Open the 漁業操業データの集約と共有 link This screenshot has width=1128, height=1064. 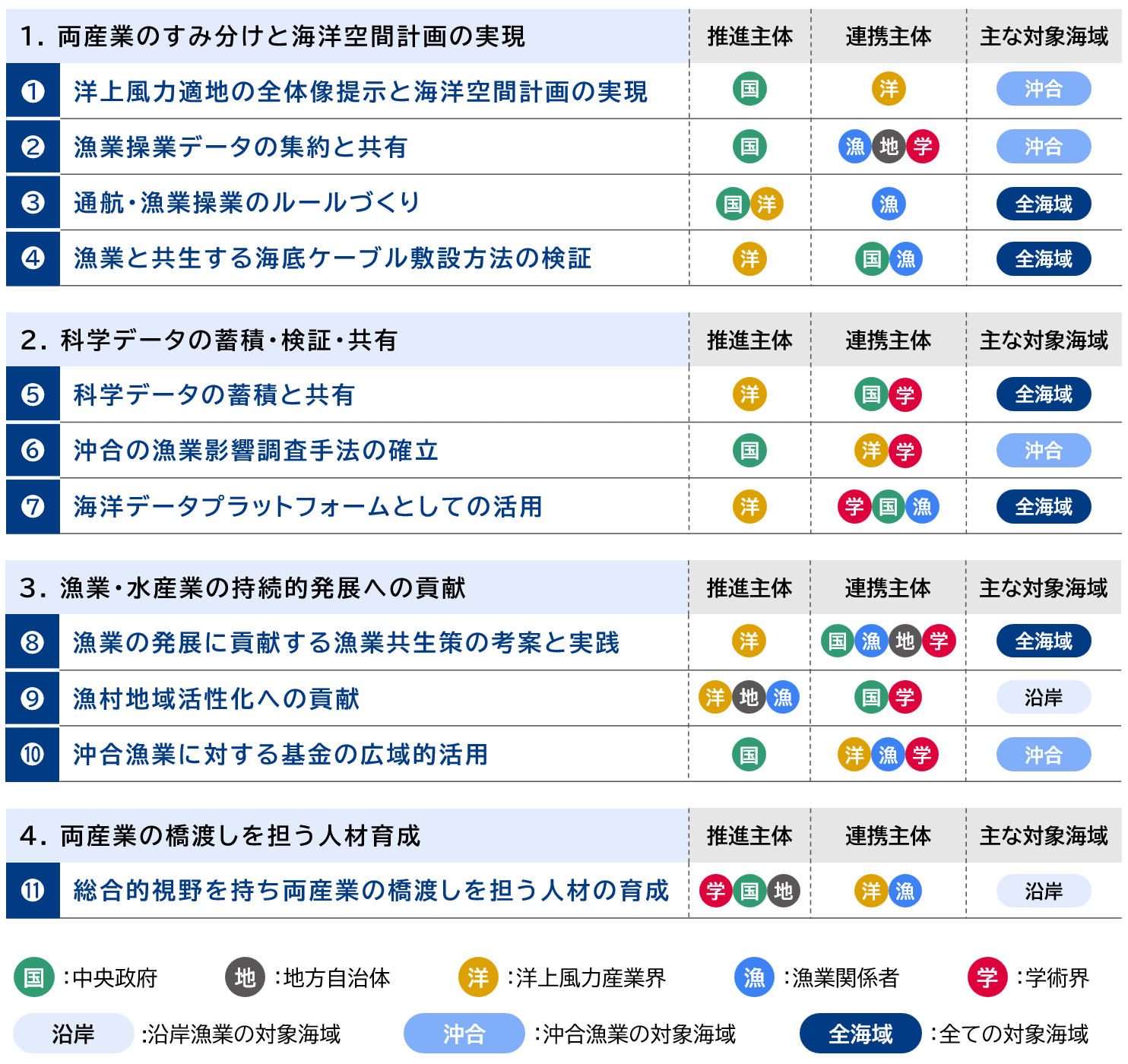(240, 147)
